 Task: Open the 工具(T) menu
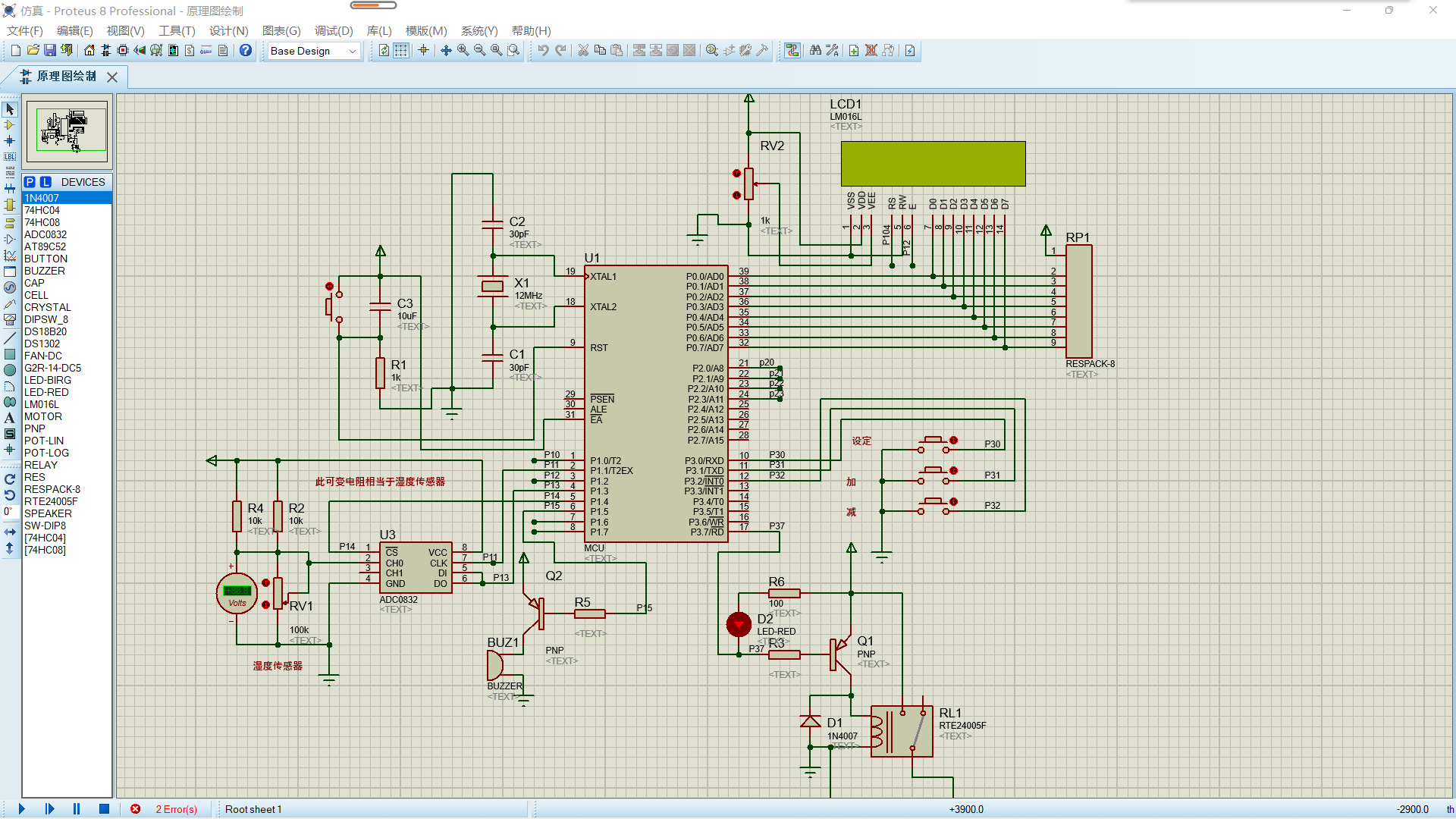click(177, 31)
